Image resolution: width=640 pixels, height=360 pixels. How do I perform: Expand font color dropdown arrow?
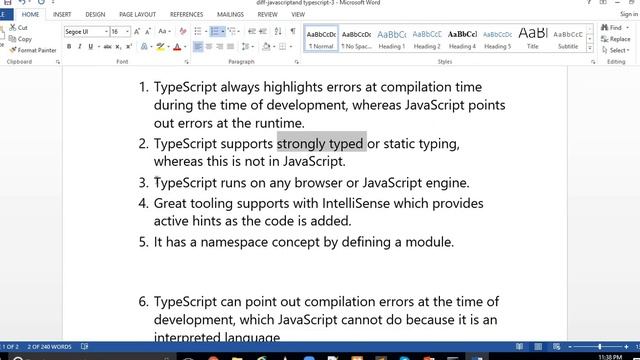click(185, 47)
